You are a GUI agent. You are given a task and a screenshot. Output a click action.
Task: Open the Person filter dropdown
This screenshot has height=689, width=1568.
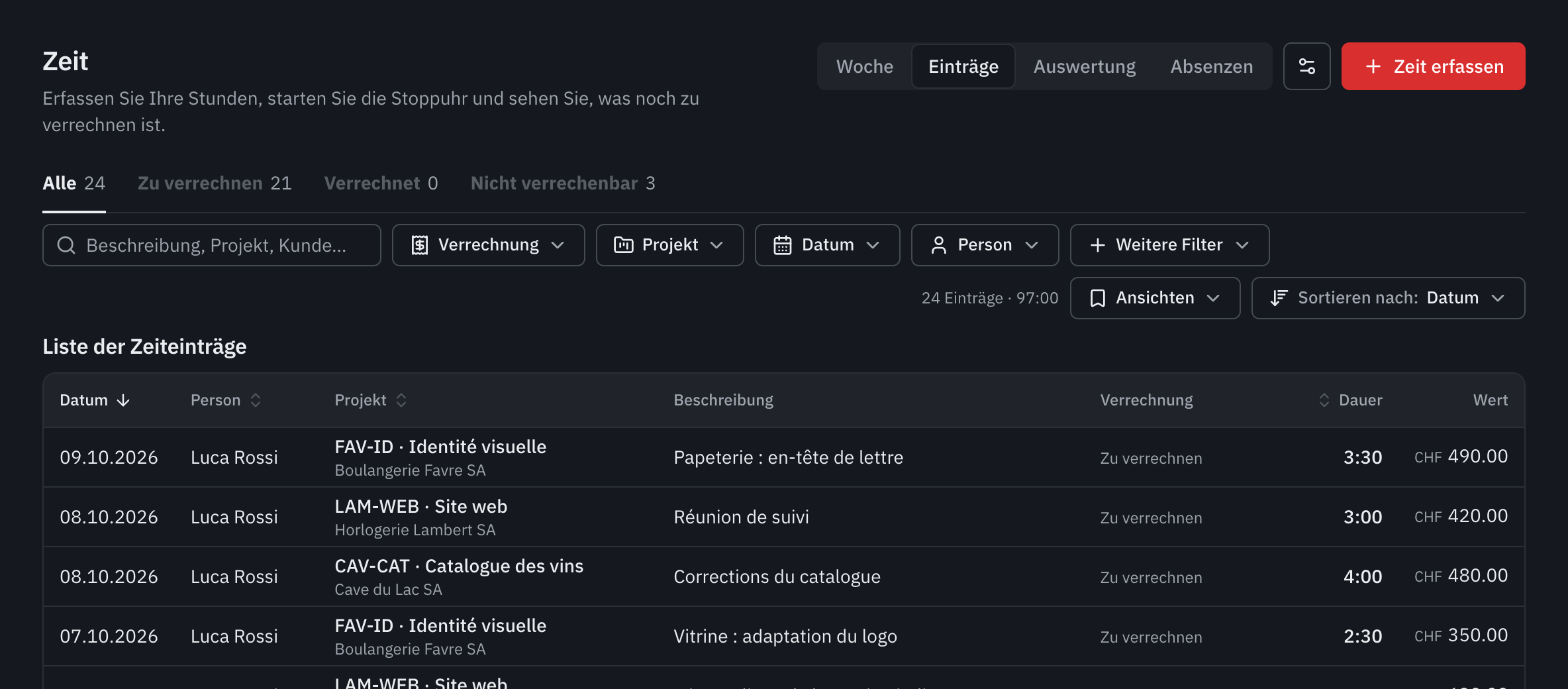985,245
